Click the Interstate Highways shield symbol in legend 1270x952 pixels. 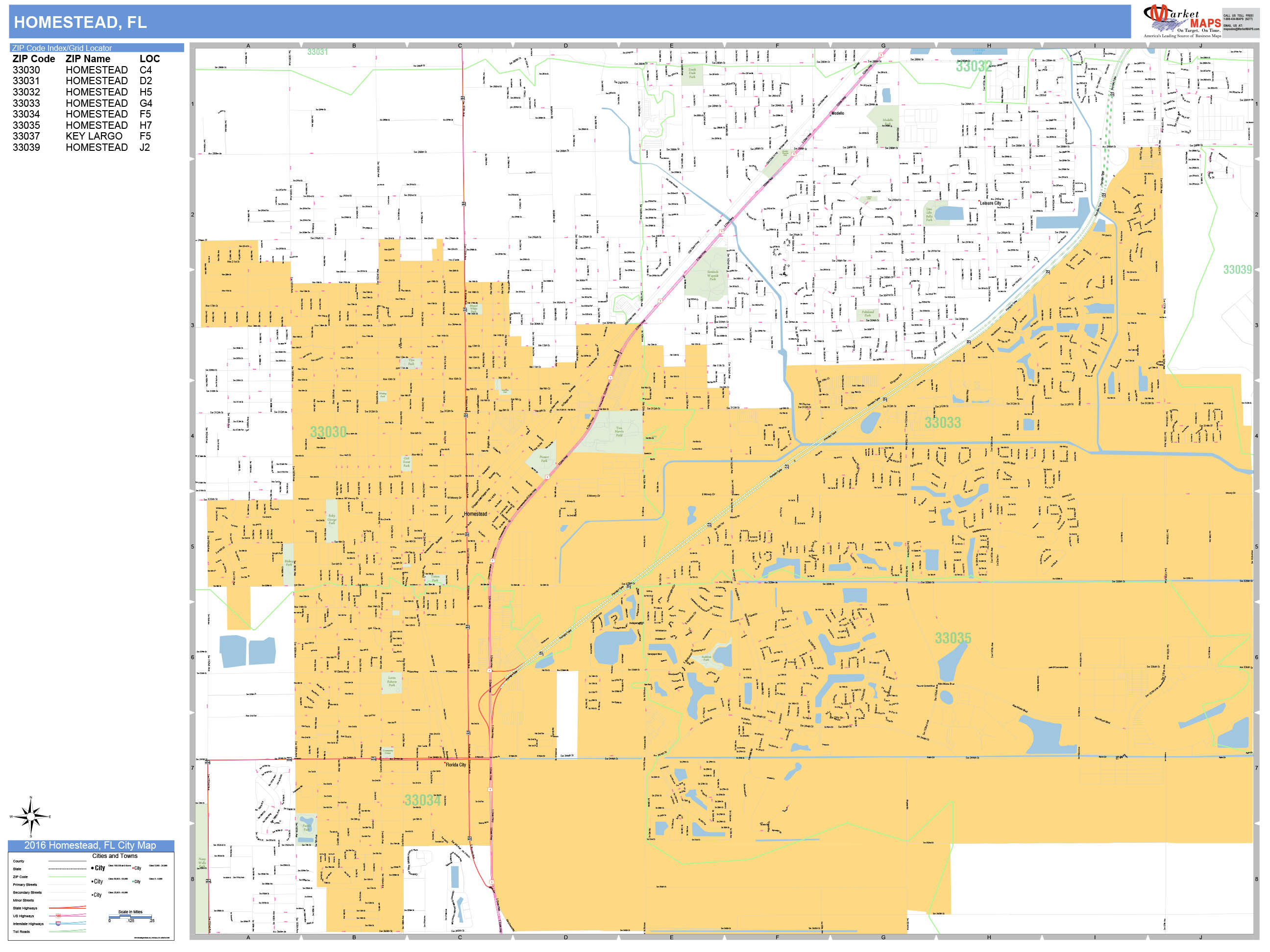point(59,924)
